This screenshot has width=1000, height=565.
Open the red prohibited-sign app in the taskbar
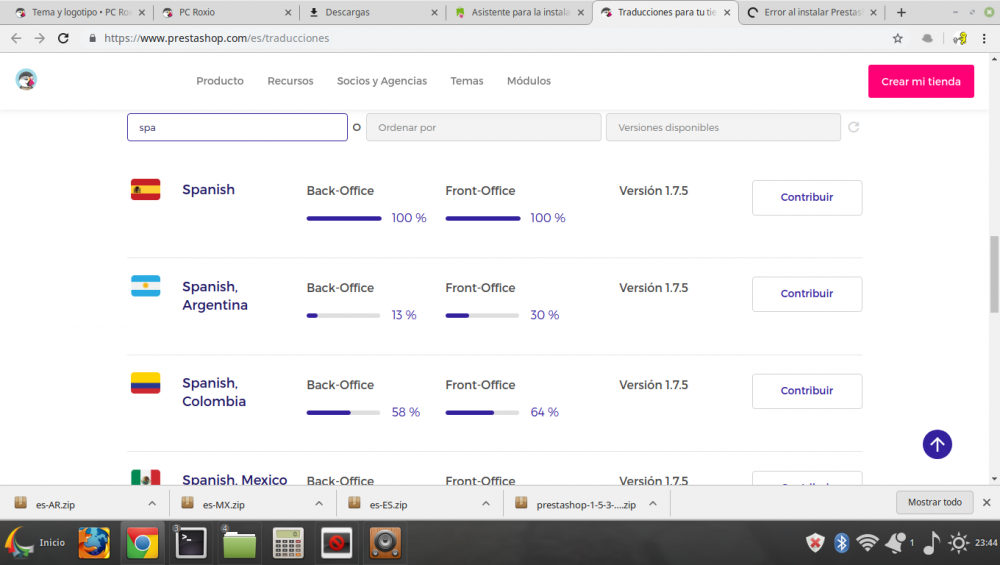click(337, 543)
